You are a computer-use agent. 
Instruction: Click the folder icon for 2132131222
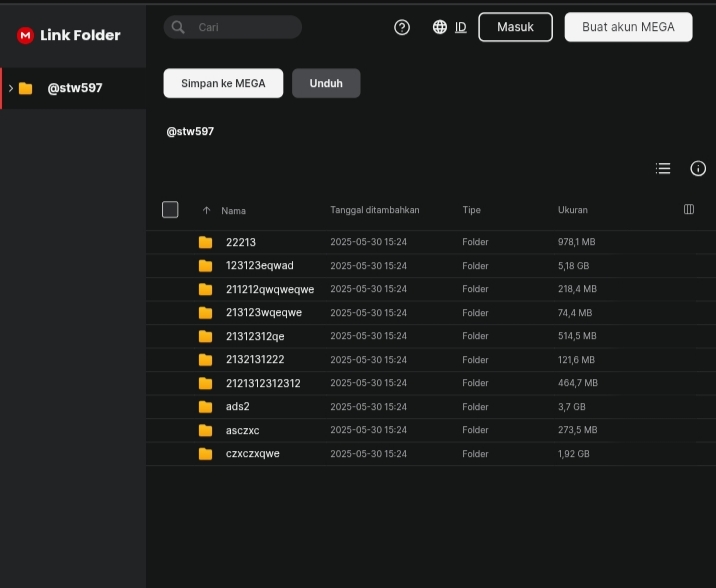tap(205, 360)
